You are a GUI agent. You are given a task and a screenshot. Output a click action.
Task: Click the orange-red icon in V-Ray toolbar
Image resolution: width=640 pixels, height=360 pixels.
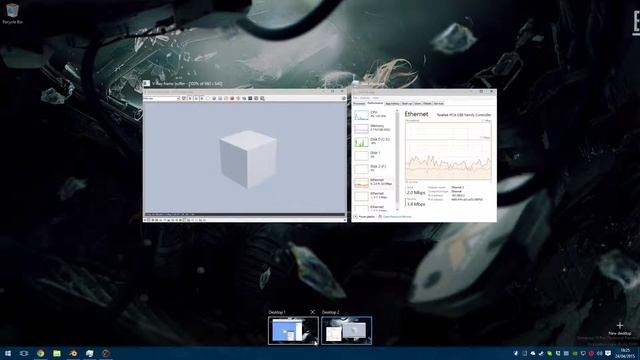[x=232, y=98]
